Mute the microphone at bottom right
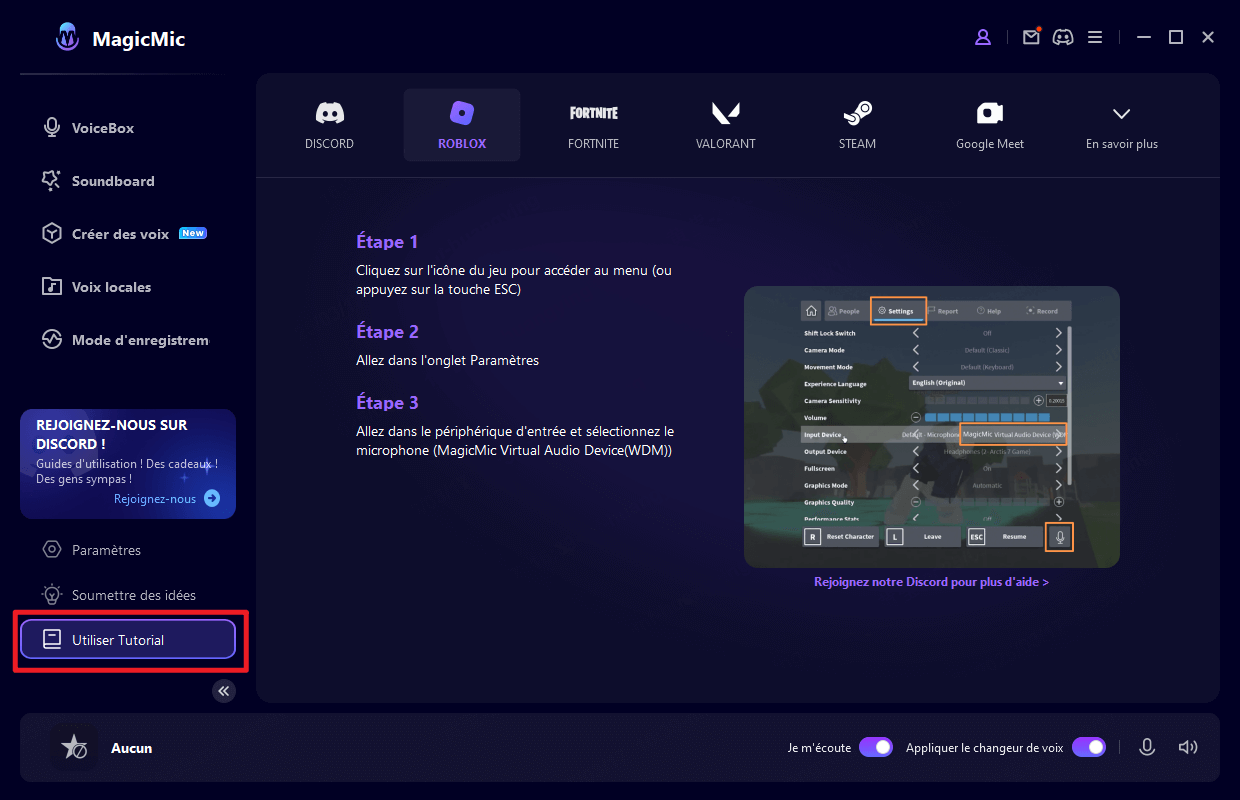Image resolution: width=1240 pixels, height=800 pixels. coord(1147,746)
